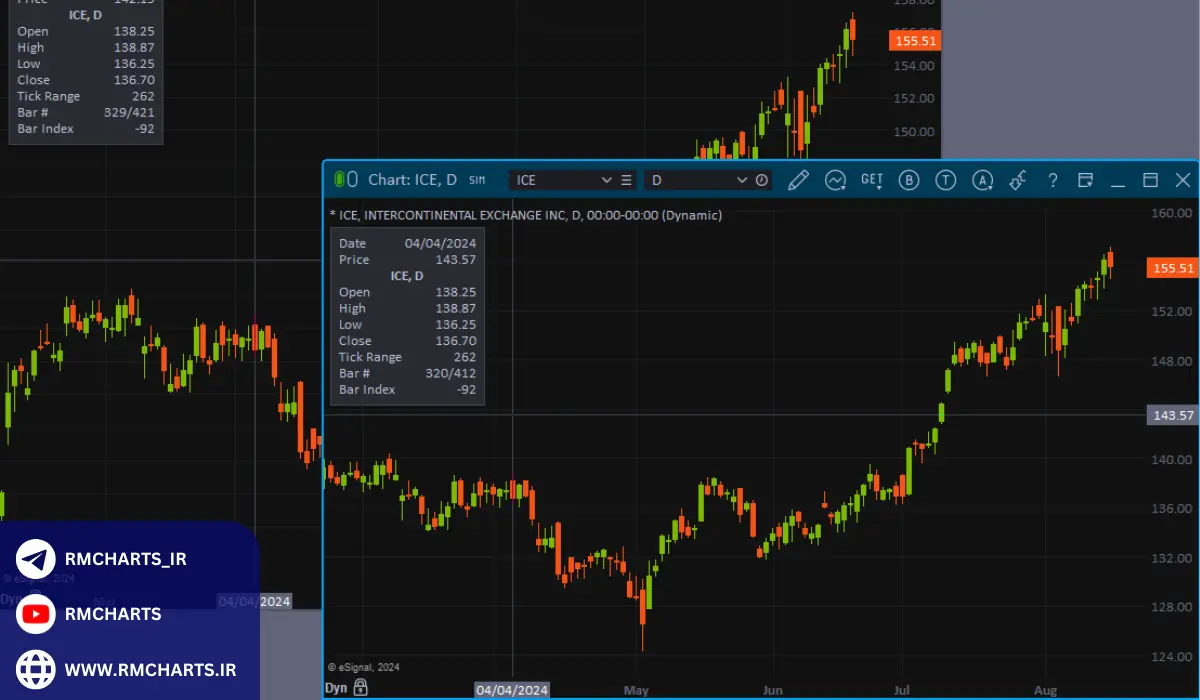Open help with the question mark
Image resolution: width=1200 pixels, height=700 pixels.
tap(1053, 180)
